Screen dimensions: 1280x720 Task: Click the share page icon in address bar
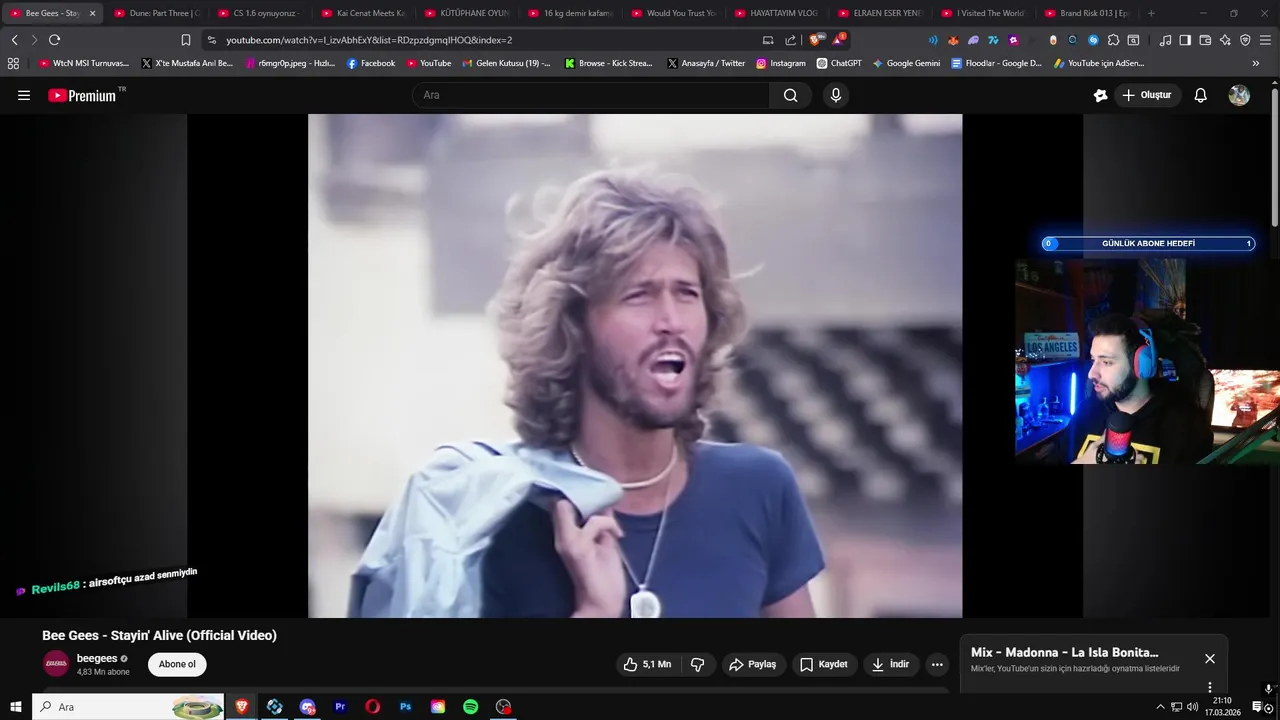click(x=790, y=40)
